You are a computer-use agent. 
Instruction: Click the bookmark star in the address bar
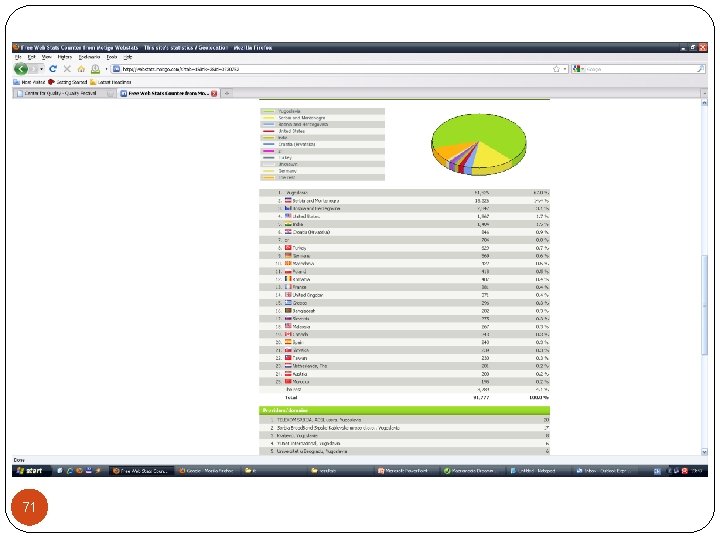(x=556, y=69)
